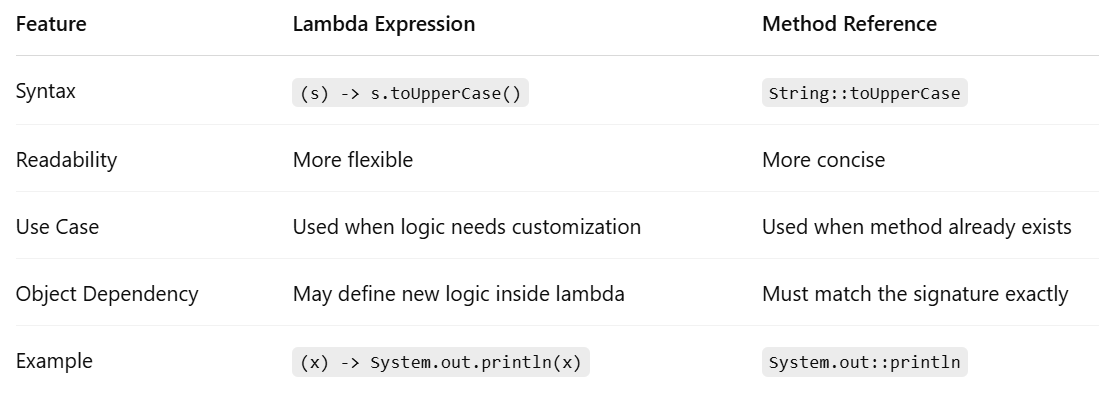Select the System.out::println code snippet
Image resolution: width=1099 pixels, height=397 pixels.
tap(864, 362)
